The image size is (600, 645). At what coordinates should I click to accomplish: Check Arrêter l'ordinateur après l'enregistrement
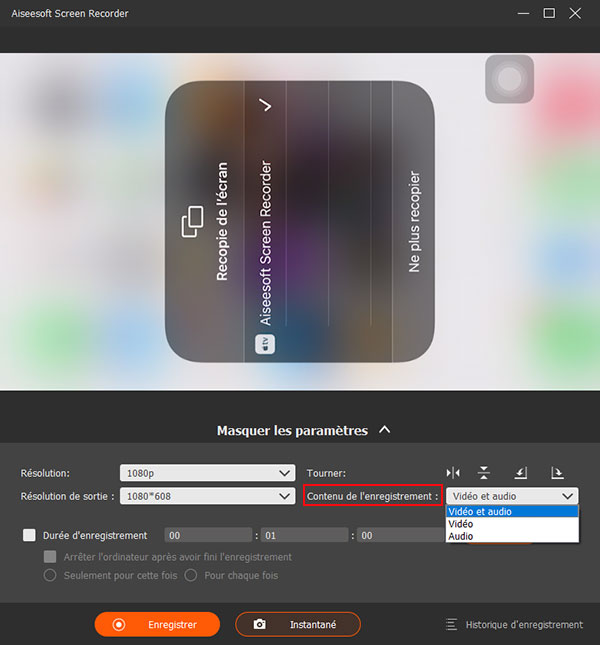(x=49, y=557)
